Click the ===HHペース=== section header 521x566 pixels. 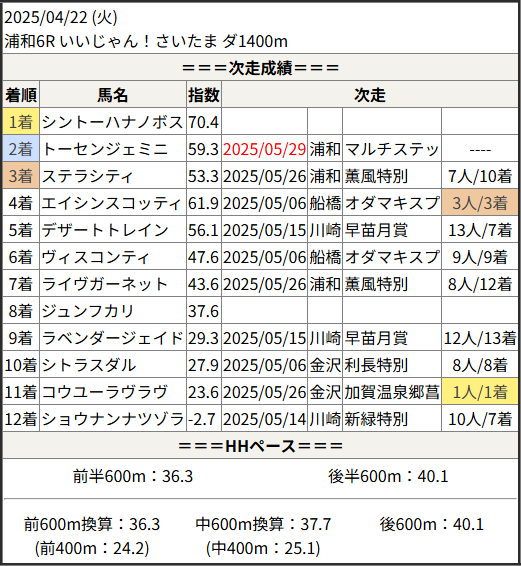coord(260,446)
